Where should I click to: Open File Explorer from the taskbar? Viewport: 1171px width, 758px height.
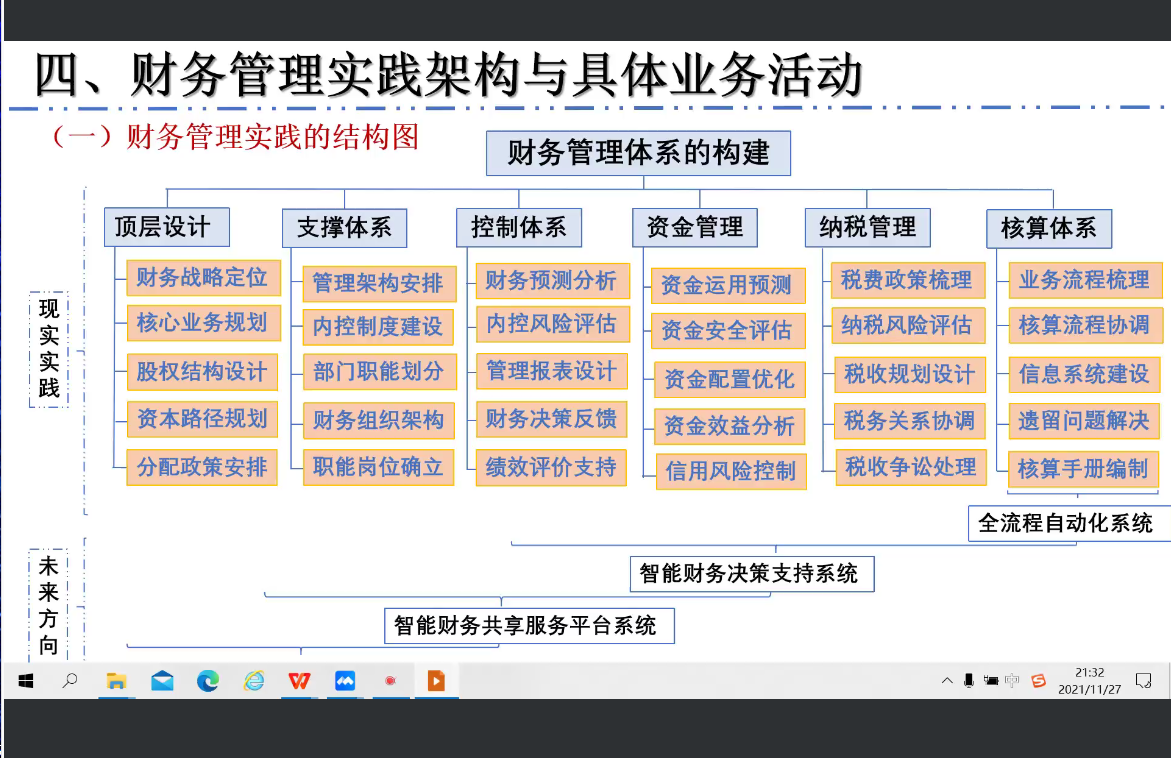pyautogui.click(x=116, y=681)
